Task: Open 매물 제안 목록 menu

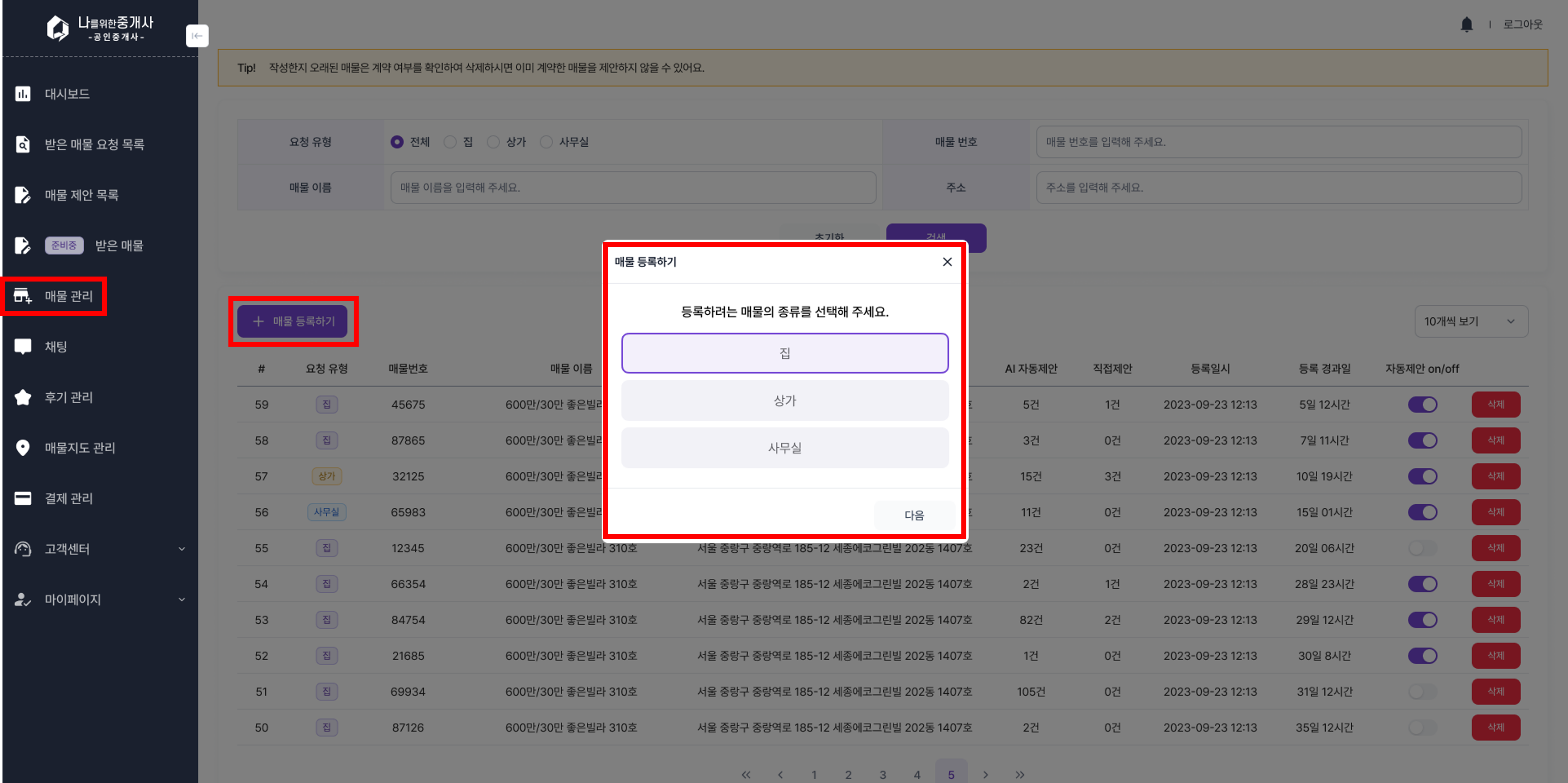Action: (x=81, y=195)
